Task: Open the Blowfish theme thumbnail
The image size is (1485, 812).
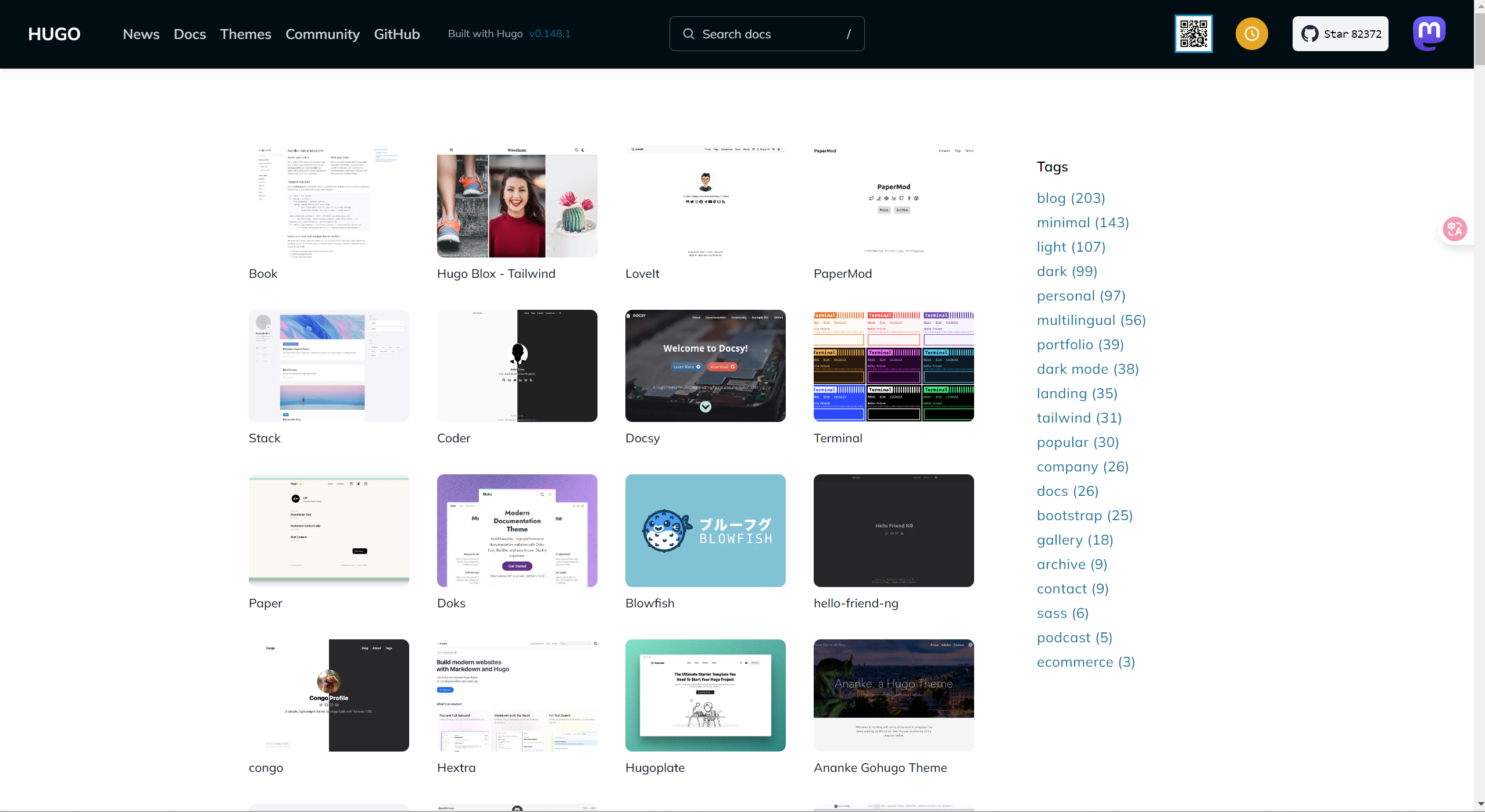Action: 705,530
